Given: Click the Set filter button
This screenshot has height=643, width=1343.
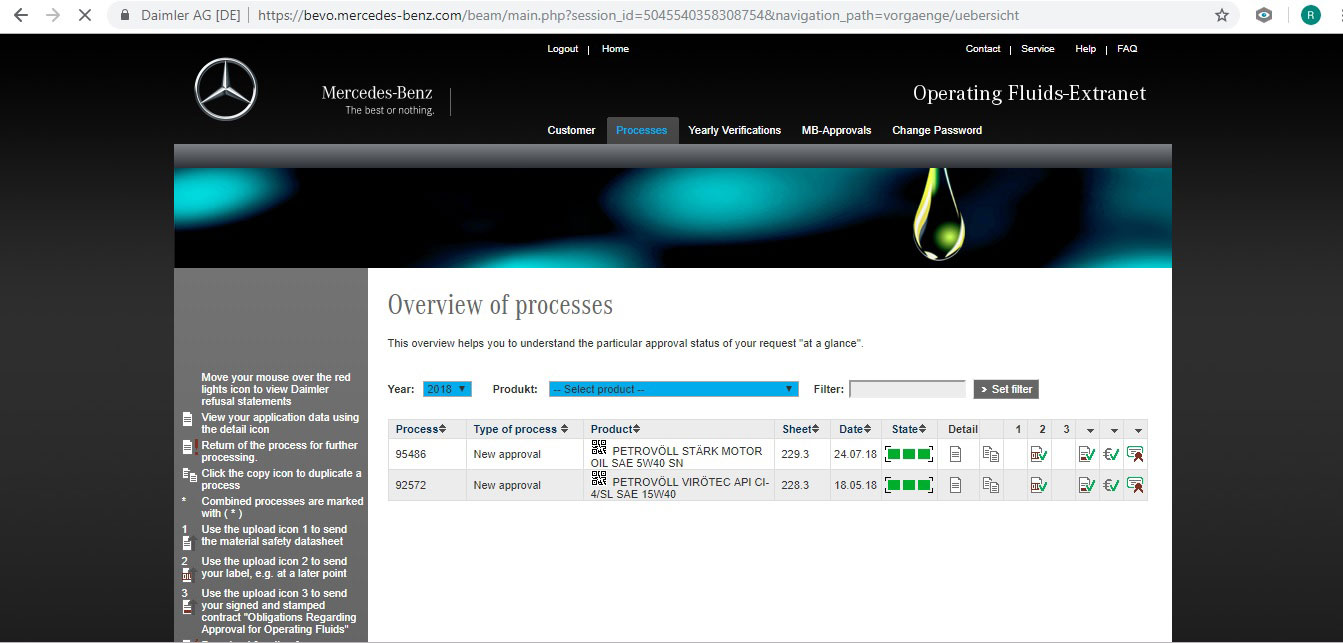Looking at the screenshot, I should pos(1006,389).
